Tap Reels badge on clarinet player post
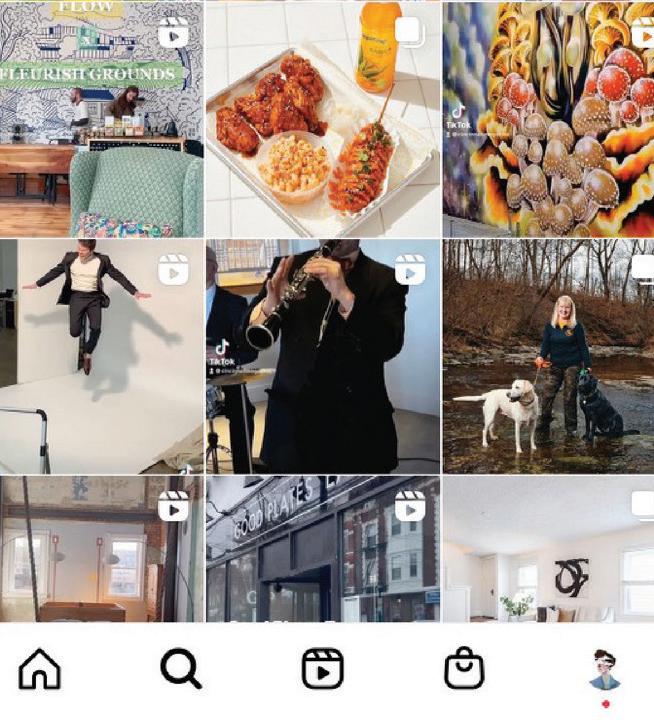Image resolution: width=654 pixels, height=724 pixels. pyautogui.click(x=410, y=269)
